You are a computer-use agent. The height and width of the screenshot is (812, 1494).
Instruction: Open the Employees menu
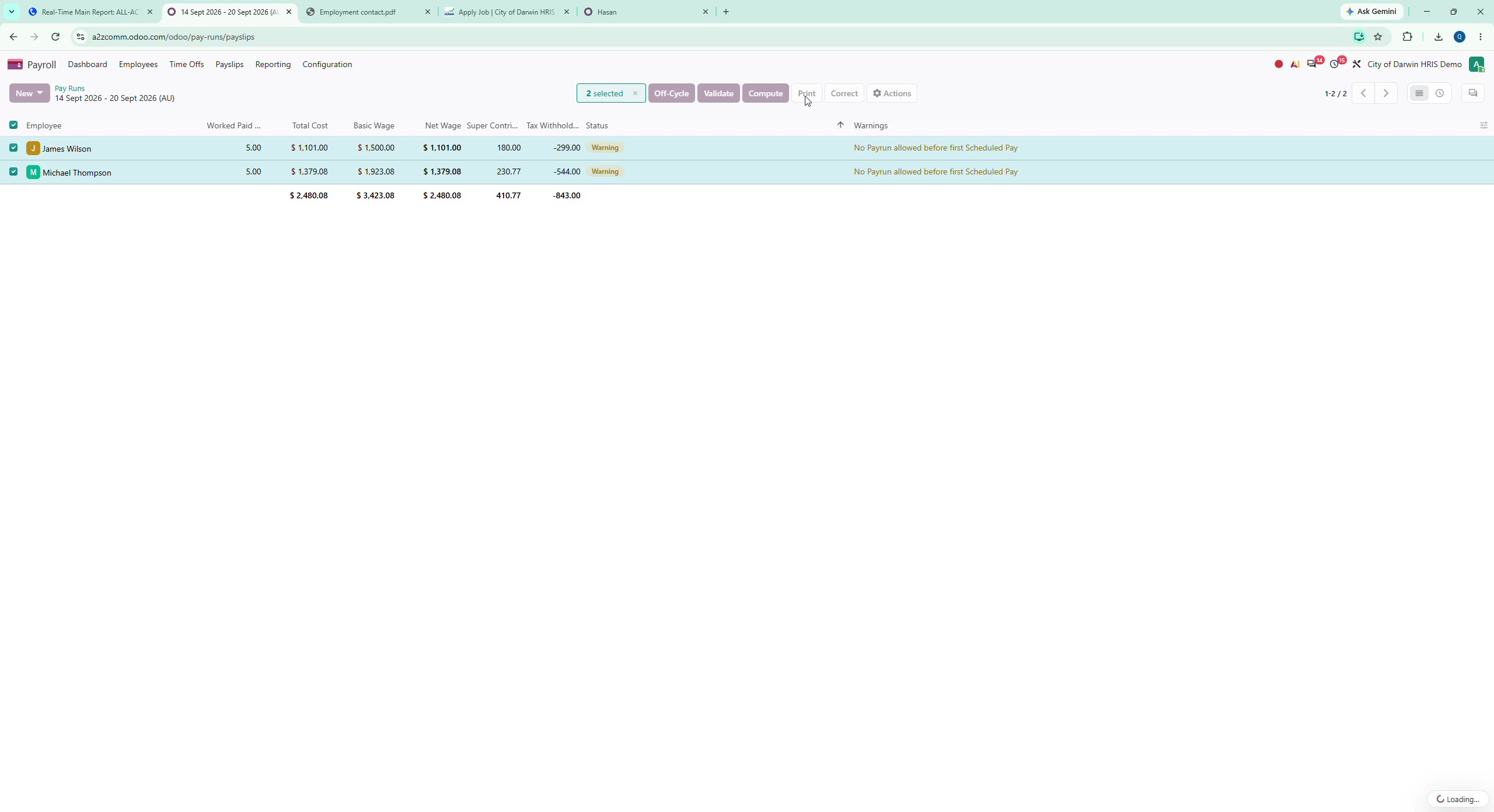[x=138, y=64]
